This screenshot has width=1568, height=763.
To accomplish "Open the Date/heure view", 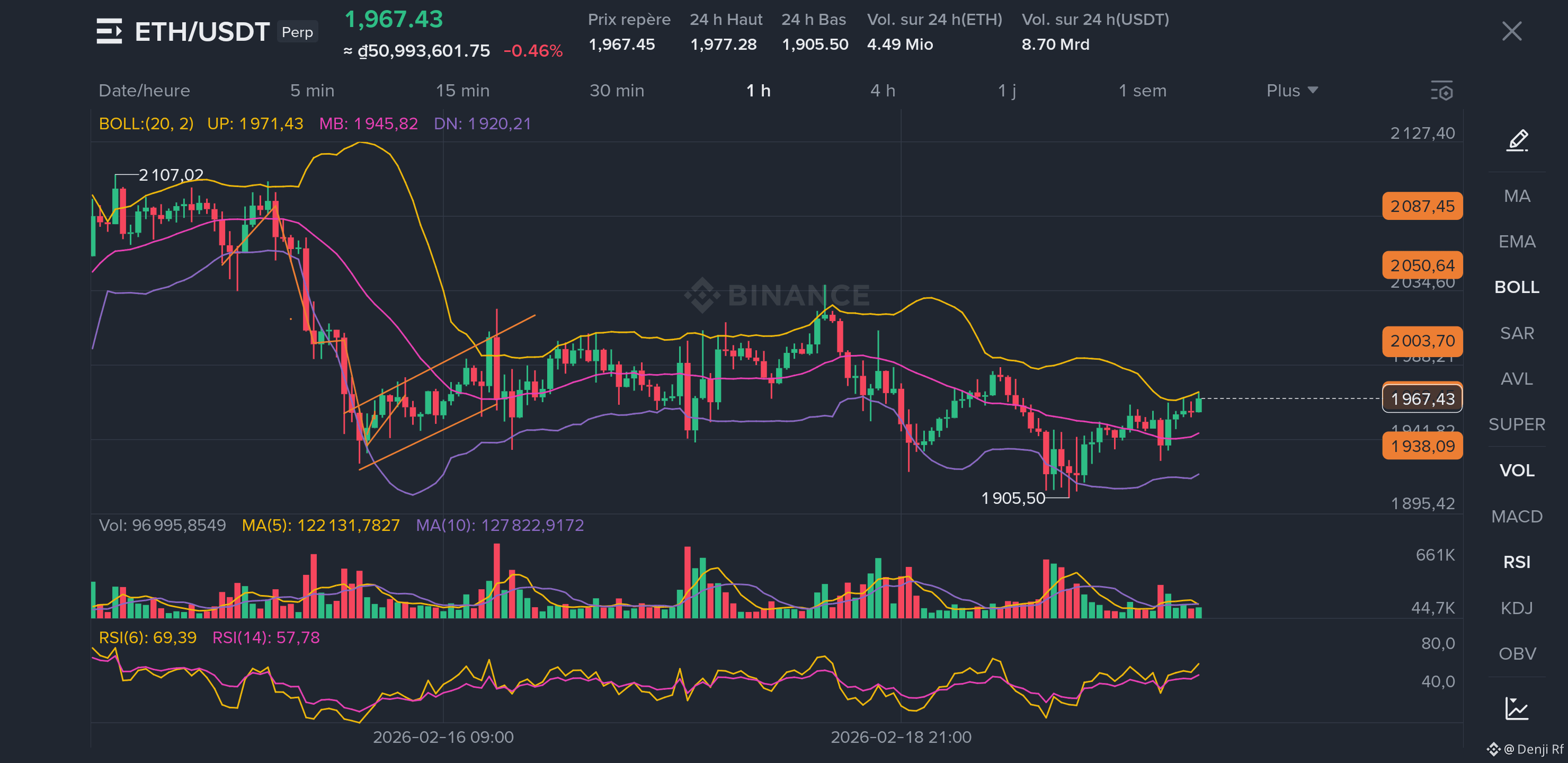I will click(144, 91).
